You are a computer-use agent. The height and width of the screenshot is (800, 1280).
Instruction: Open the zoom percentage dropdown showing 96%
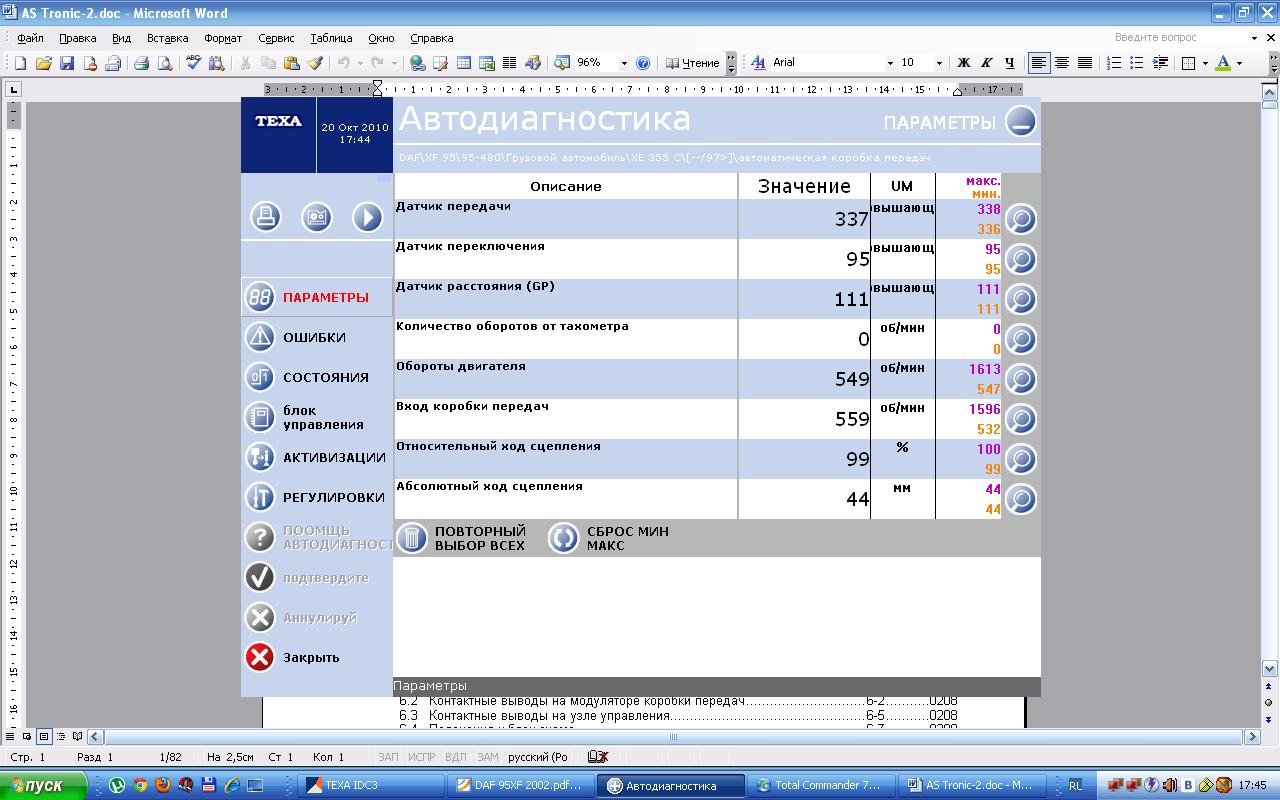pyautogui.click(x=624, y=63)
